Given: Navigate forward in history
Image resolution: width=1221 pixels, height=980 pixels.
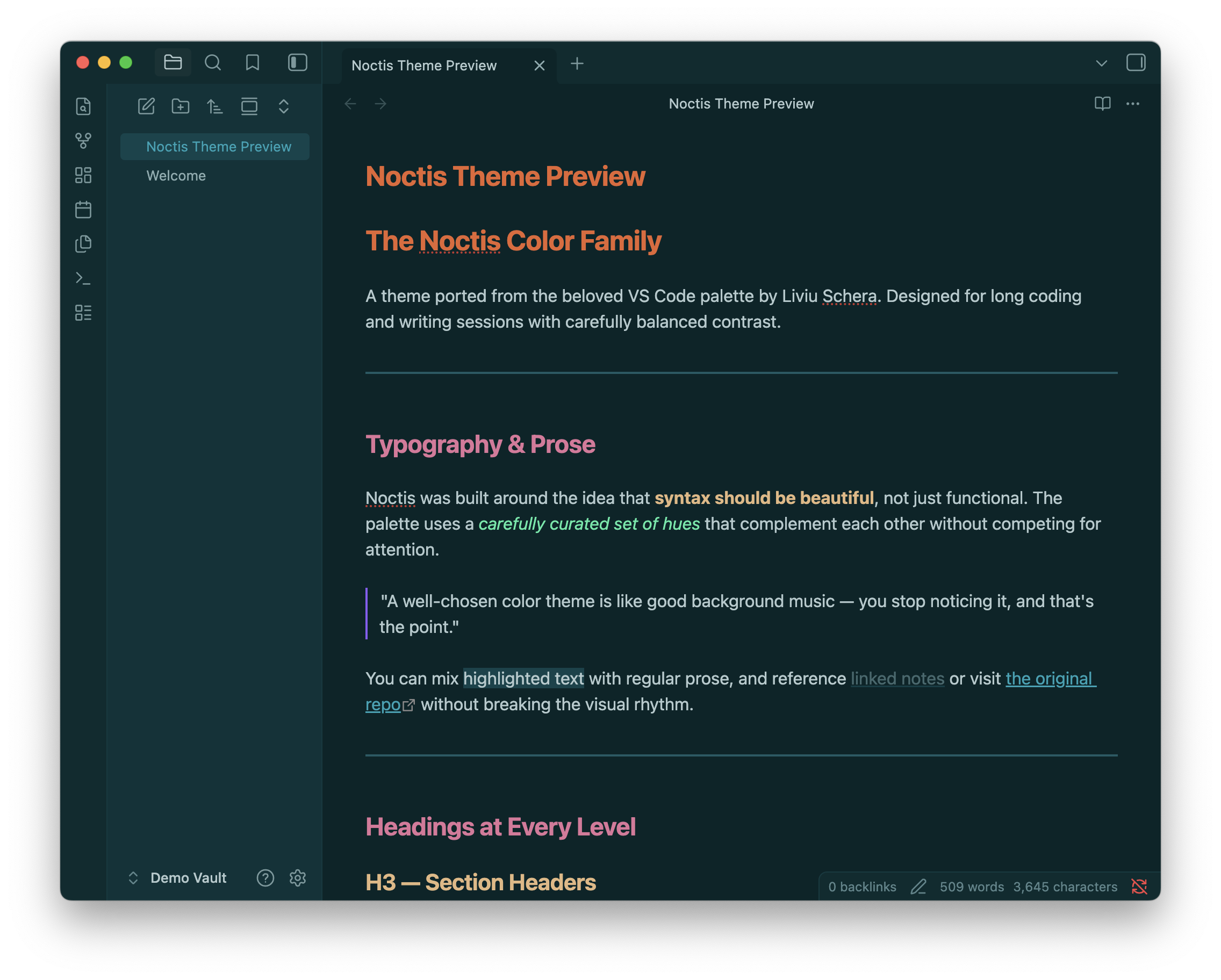Looking at the screenshot, I should coord(380,104).
